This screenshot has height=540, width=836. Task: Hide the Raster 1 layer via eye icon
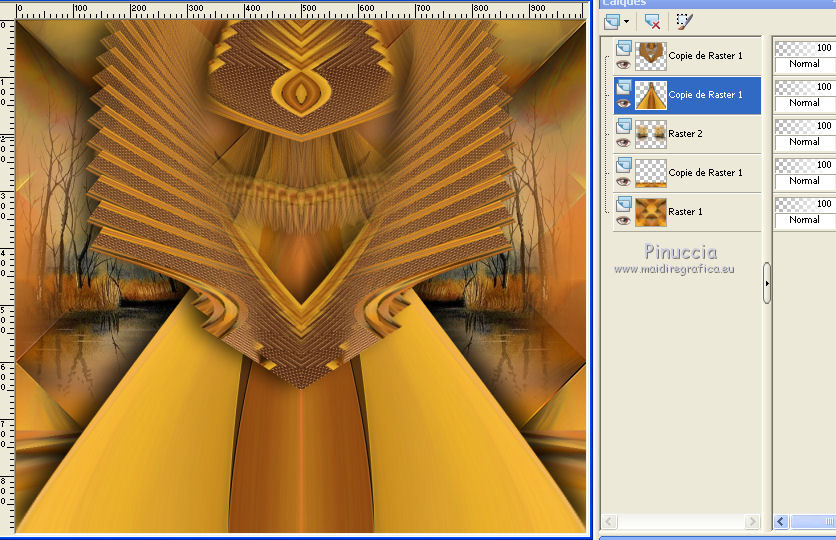(623, 220)
